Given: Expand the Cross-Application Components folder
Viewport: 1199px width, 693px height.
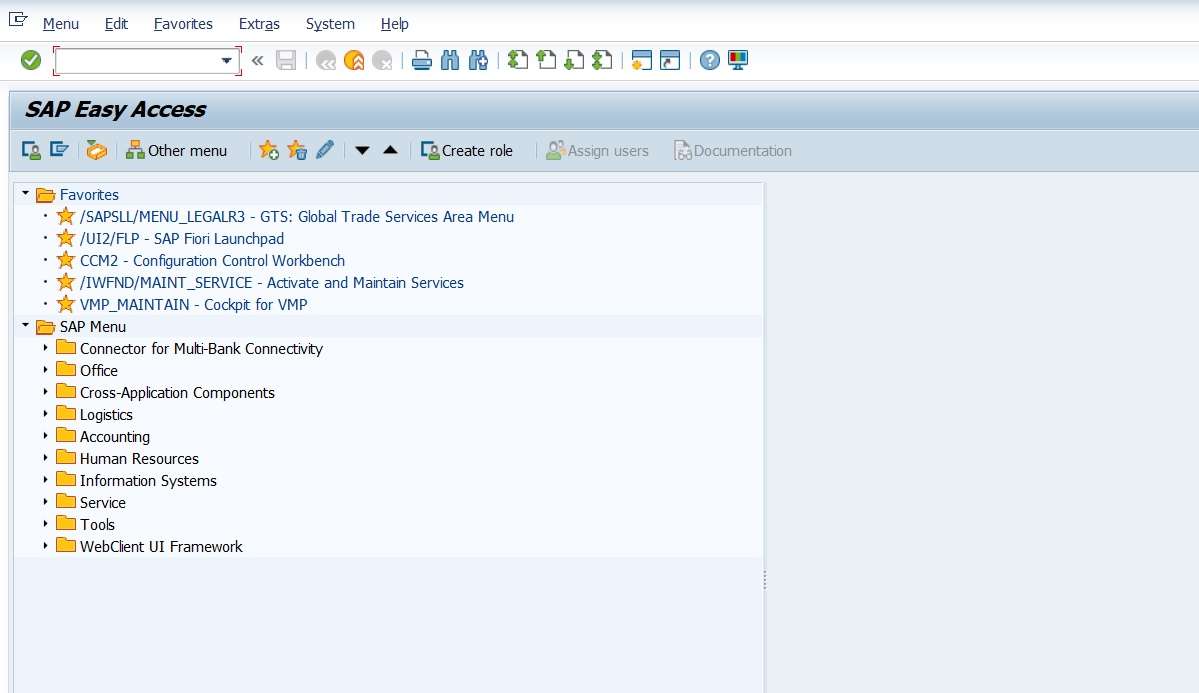Looking at the screenshot, I should click(x=45, y=392).
